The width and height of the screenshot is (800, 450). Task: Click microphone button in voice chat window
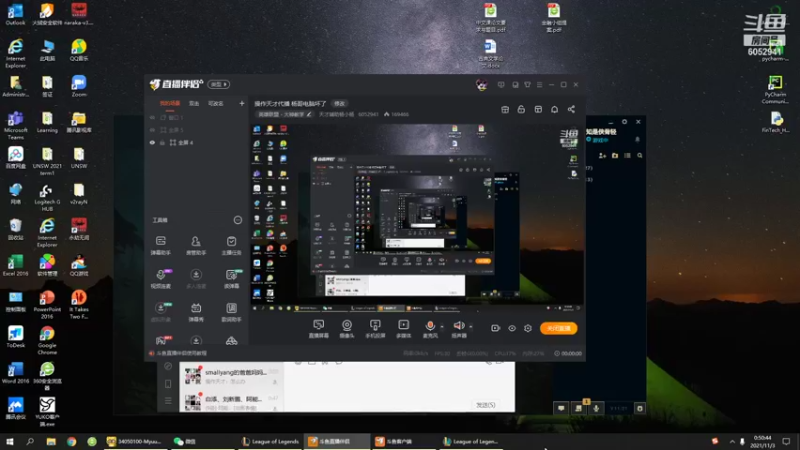coord(595,408)
